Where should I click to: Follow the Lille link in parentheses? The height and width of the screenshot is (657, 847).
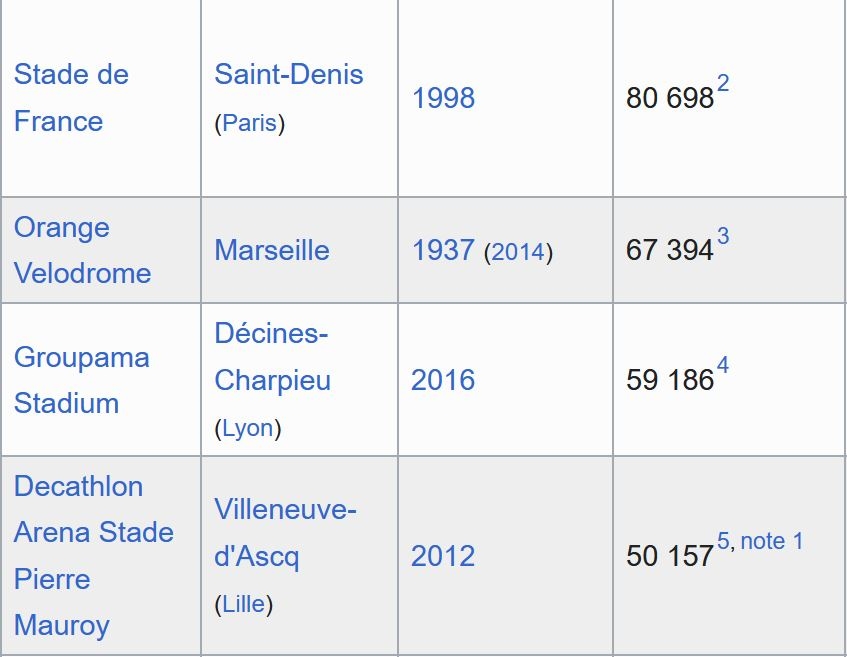247,604
